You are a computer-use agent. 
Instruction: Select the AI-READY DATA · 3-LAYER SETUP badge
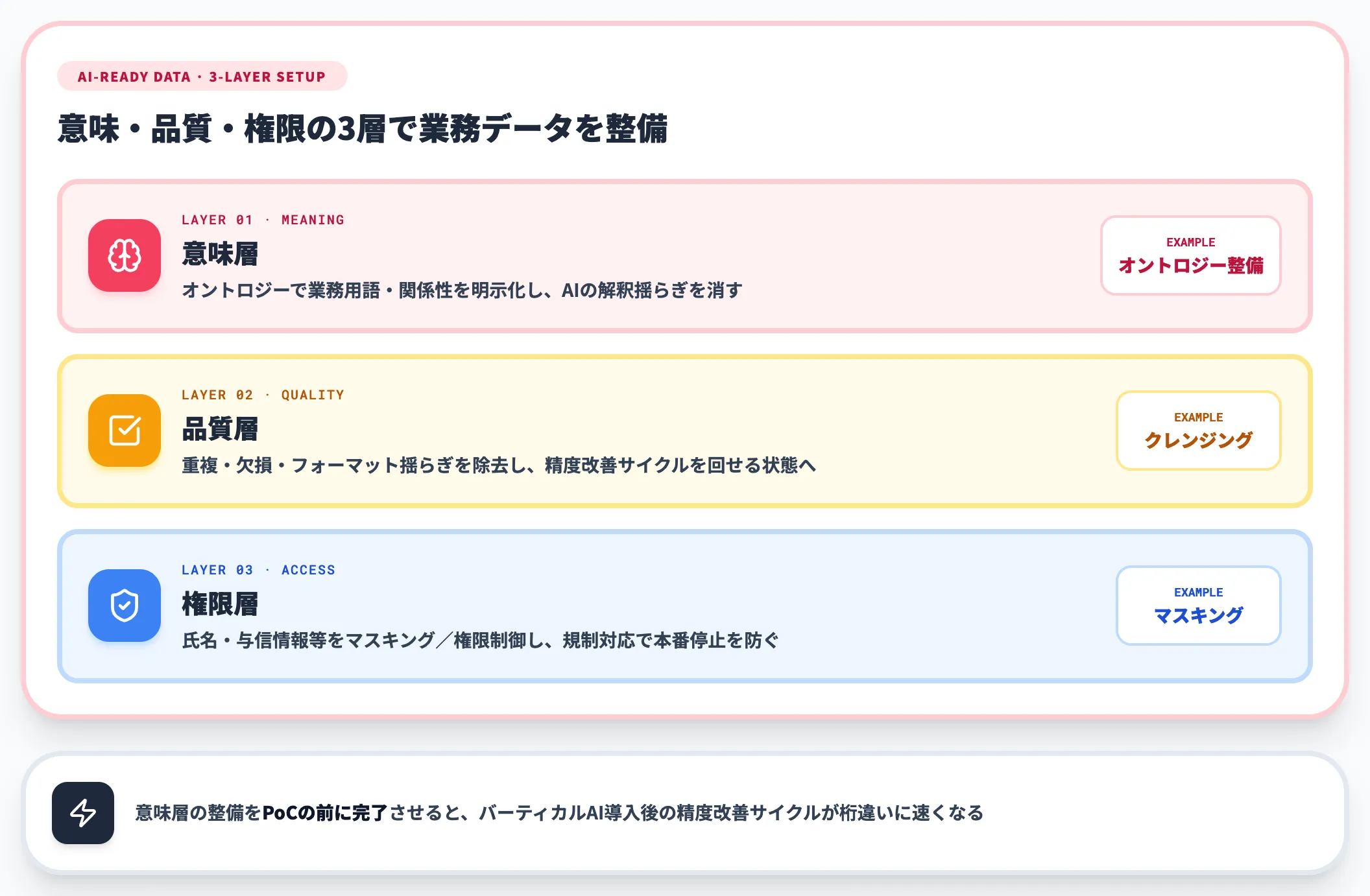tap(202, 77)
